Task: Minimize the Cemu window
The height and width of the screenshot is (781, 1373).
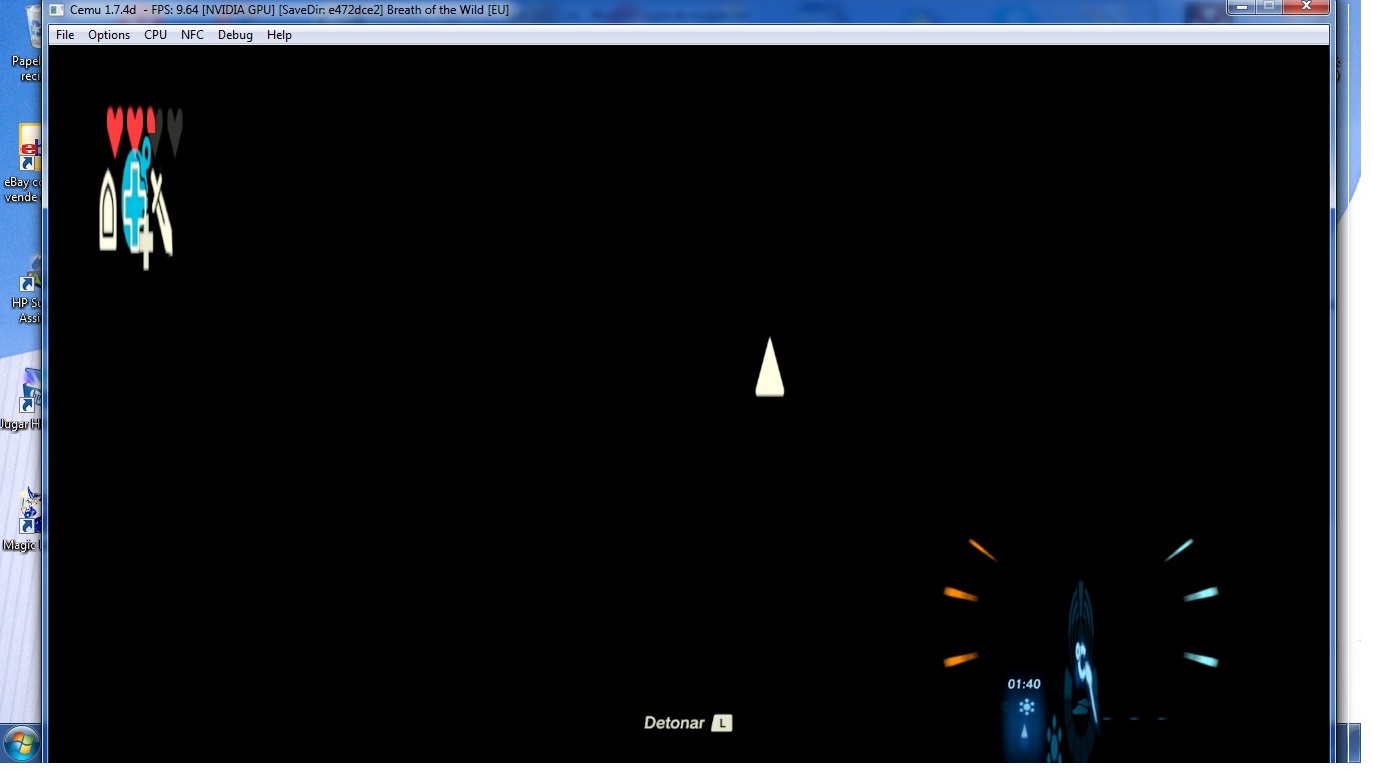Action: pos(1241,7)
